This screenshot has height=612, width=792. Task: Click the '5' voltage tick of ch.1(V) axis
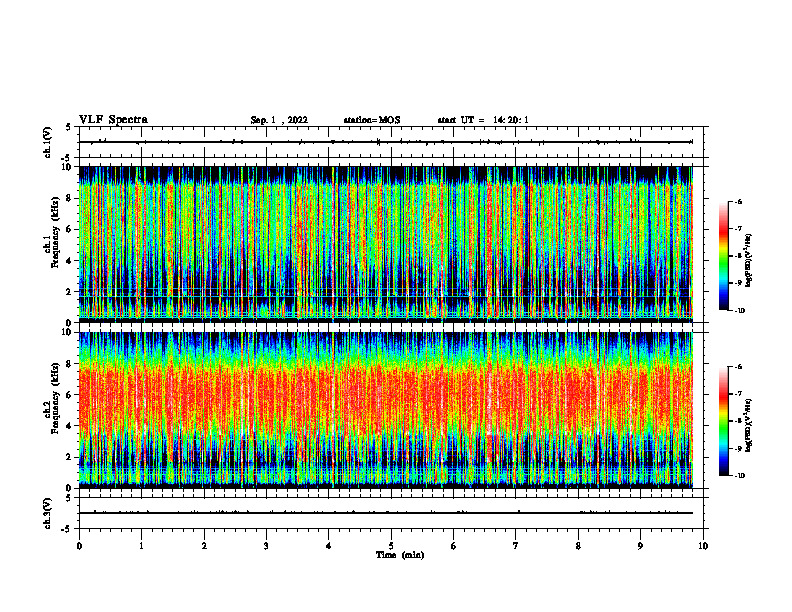pos(69,128)
